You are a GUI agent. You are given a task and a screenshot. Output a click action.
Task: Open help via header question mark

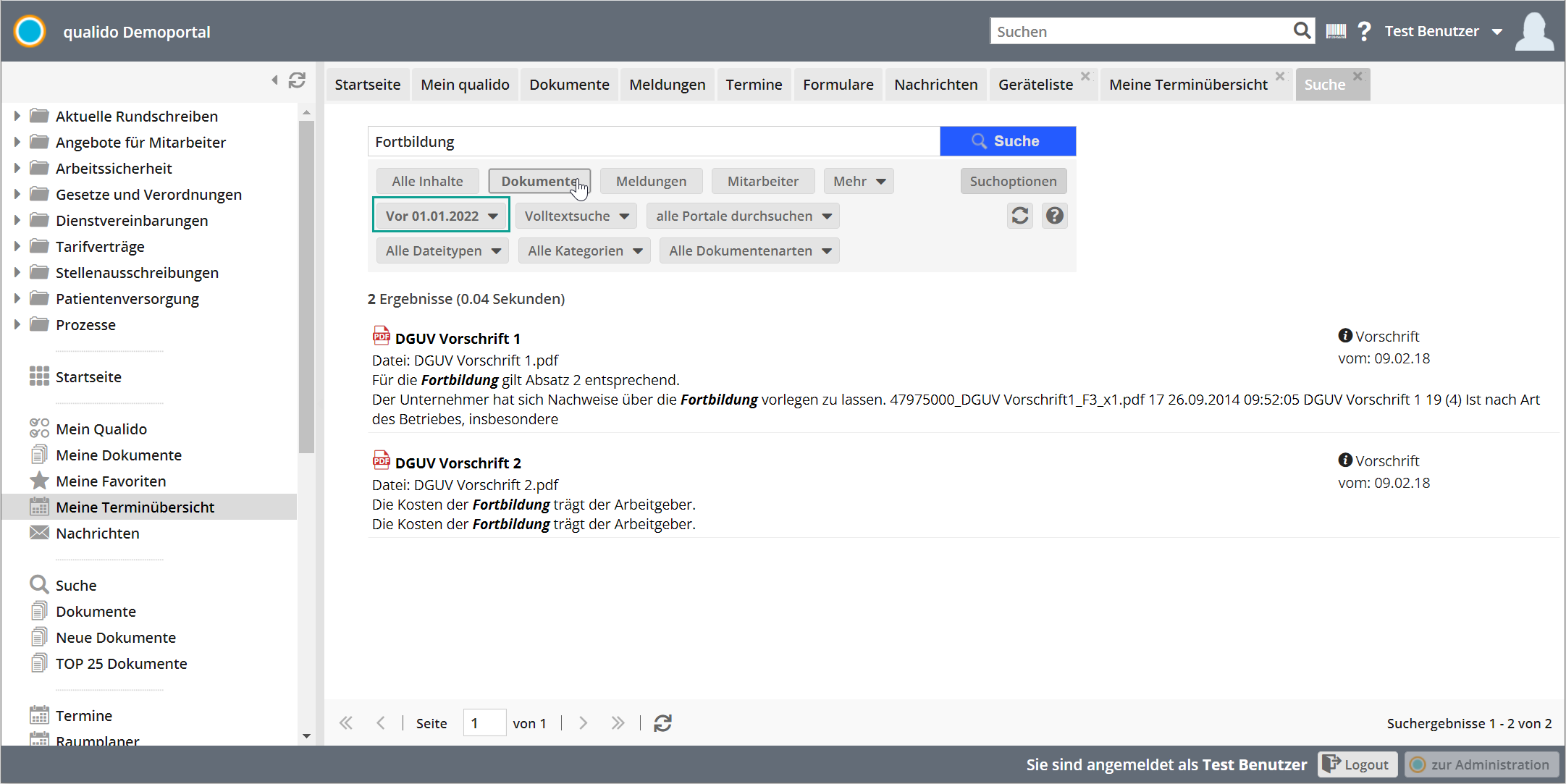1364,31
